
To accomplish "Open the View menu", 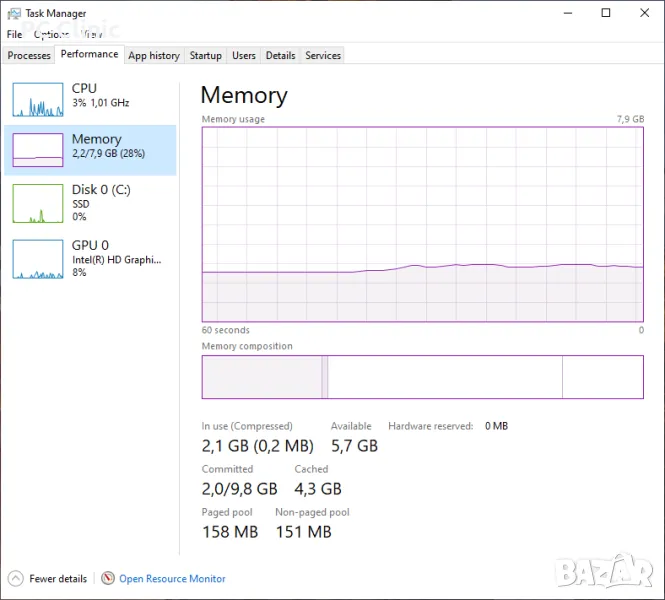I will point(92,34).
